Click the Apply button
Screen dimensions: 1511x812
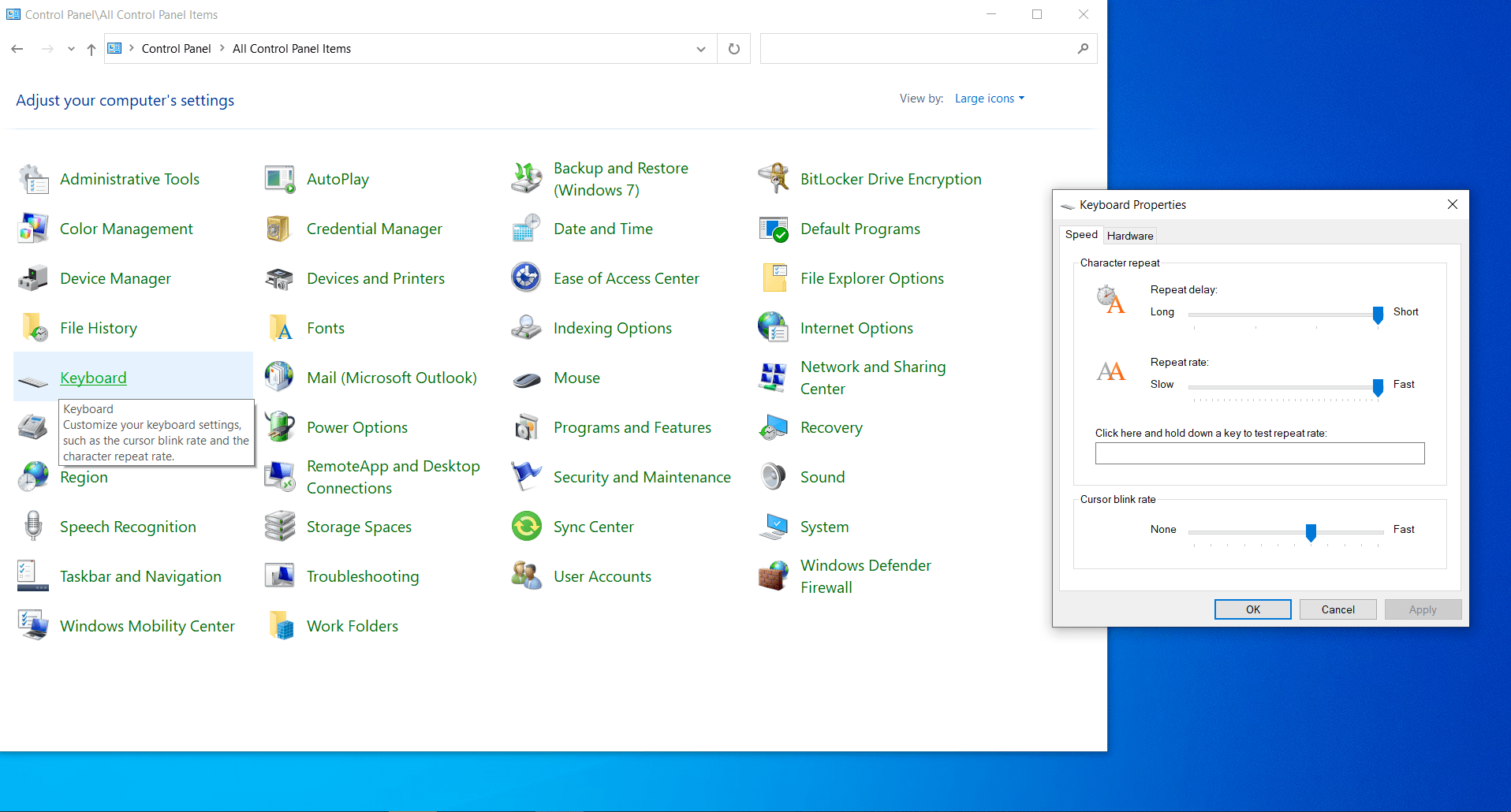click(x=1423, y=610)
